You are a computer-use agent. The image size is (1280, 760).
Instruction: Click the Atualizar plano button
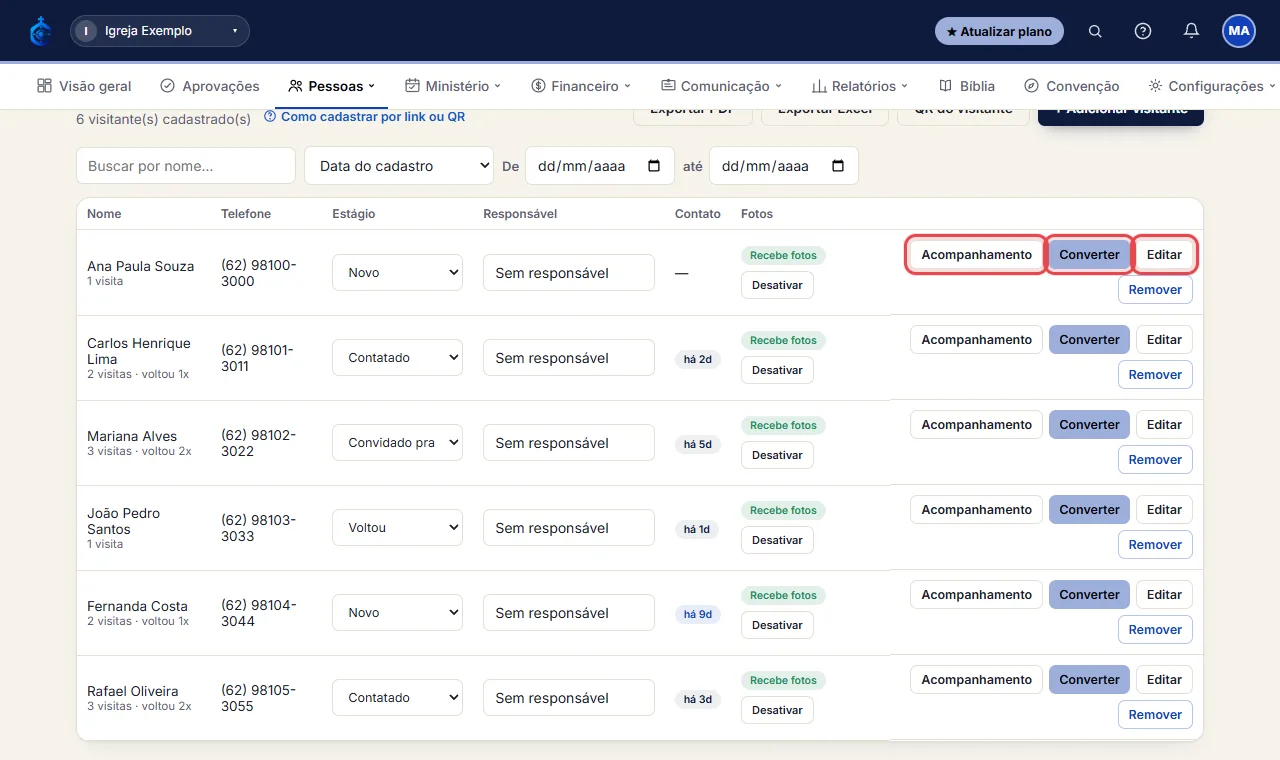(x=999, y=31)
